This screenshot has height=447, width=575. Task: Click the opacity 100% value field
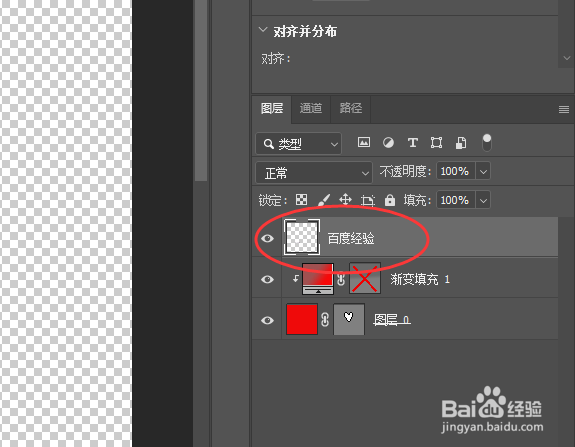point(456,171)
